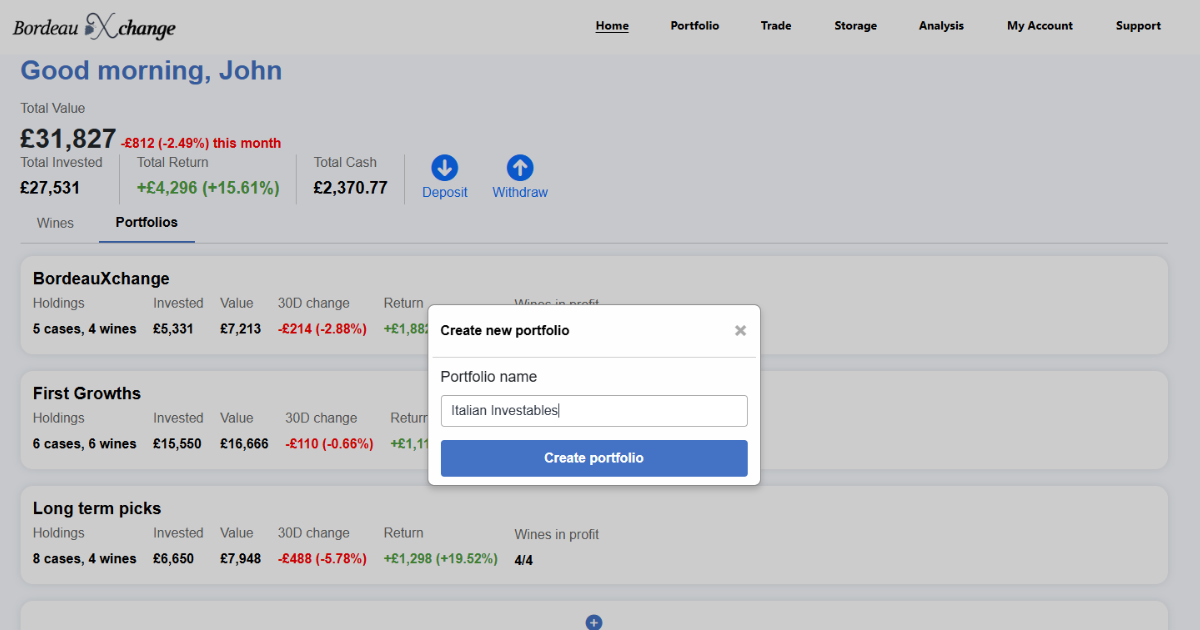Image resolution: width=1200 pixels, height=630 pixels.
Task: Click the BordeauXchange logo
Action: click(94, 27)
